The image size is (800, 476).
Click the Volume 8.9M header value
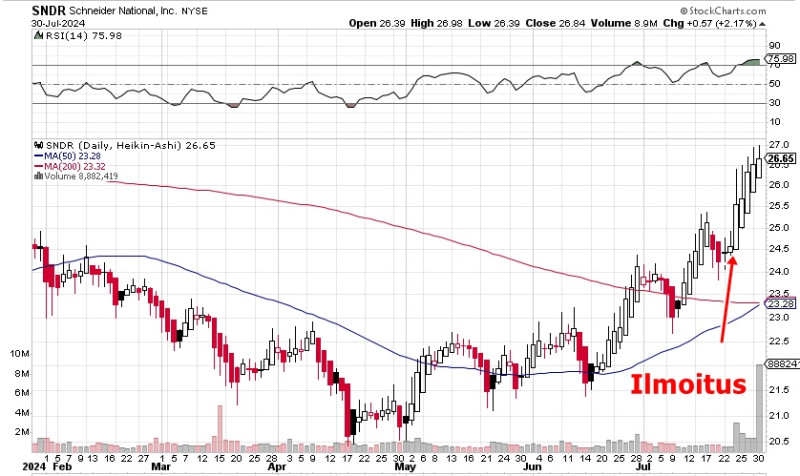[624, 23]
